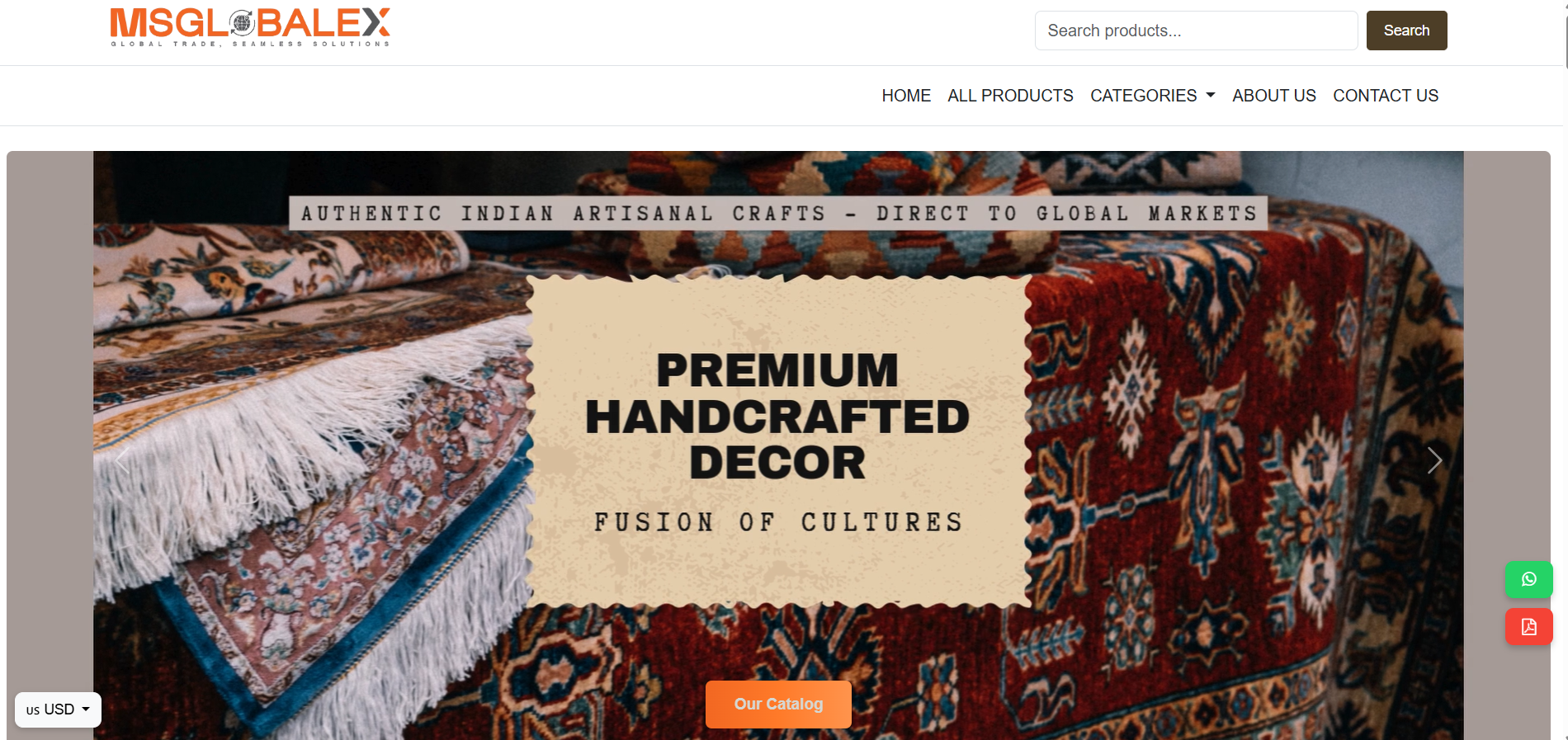Open Our Catalog orange button
This screenshot has height=740, width=1568.
click(778, 704)
